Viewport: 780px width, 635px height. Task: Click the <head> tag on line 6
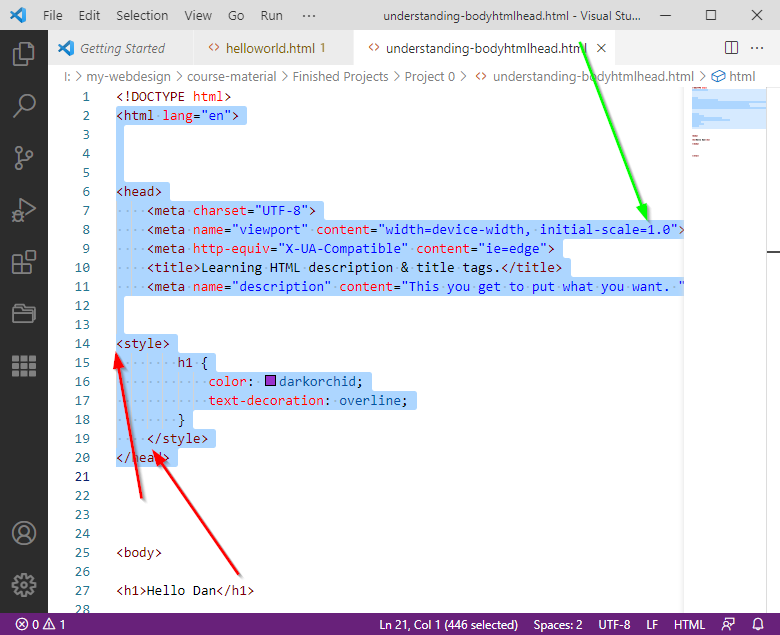(139, 191)
